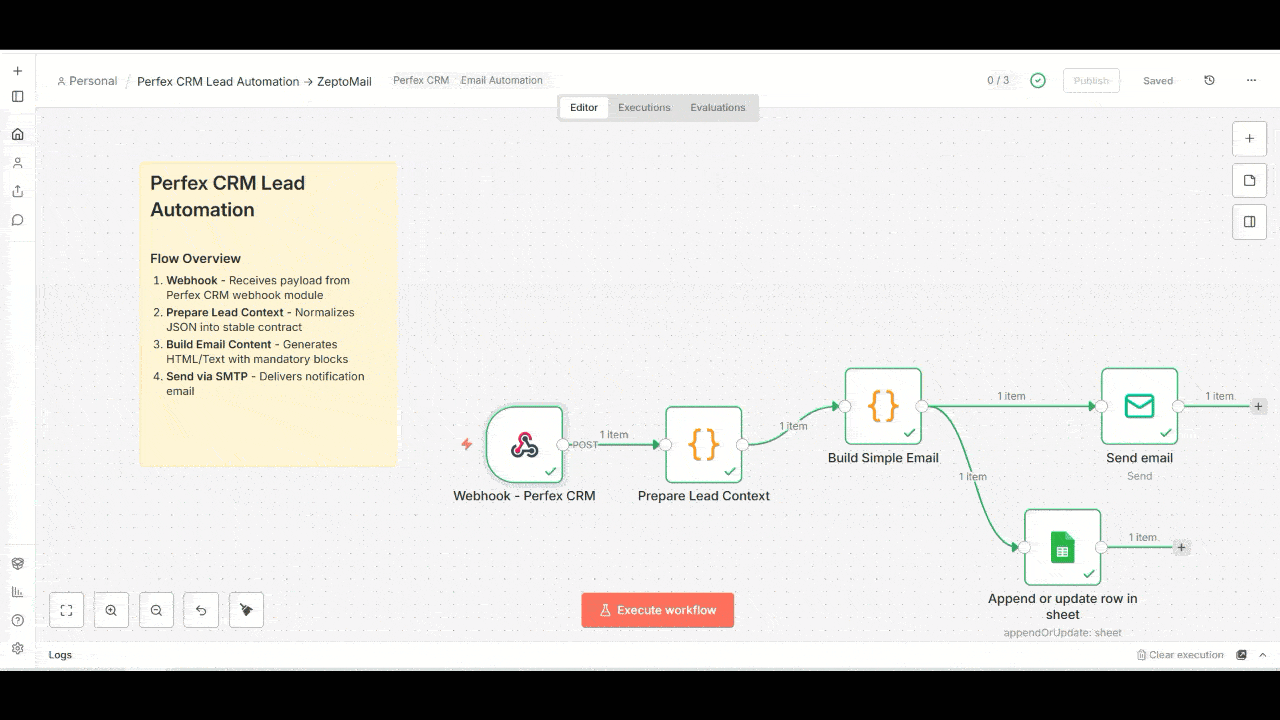Screen dimensions: 1280x720
Task: Open the Home overview icon
Action: point(17,134)
